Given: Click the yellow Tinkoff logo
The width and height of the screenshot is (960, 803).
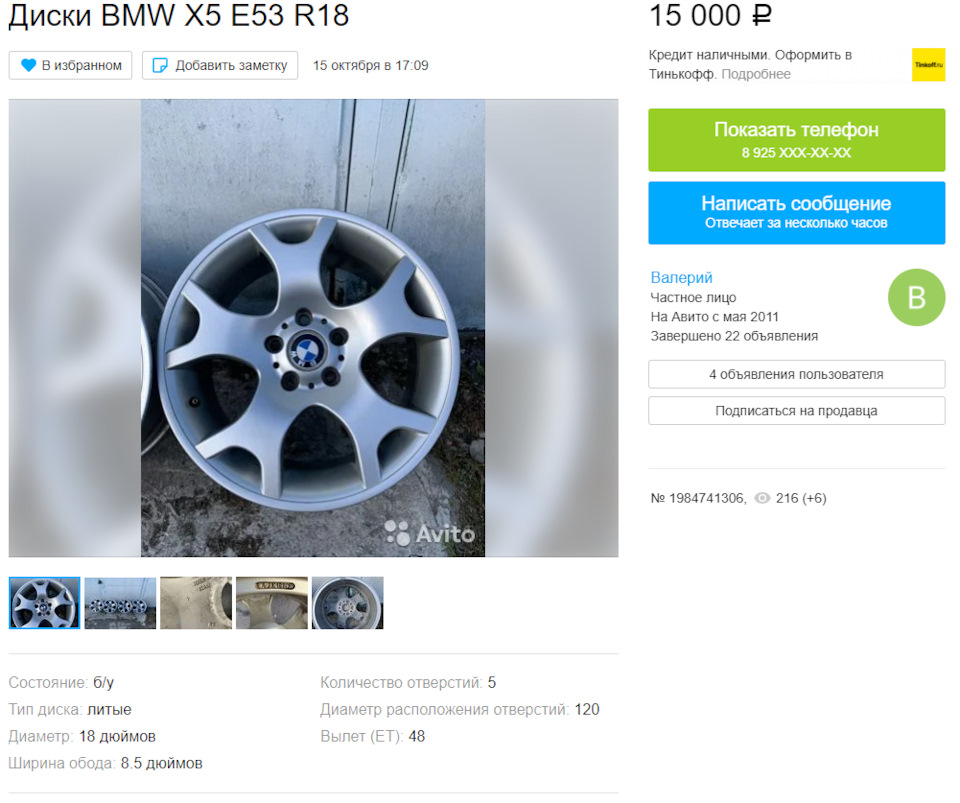Looking at the screenshot, I should point(928,64).
